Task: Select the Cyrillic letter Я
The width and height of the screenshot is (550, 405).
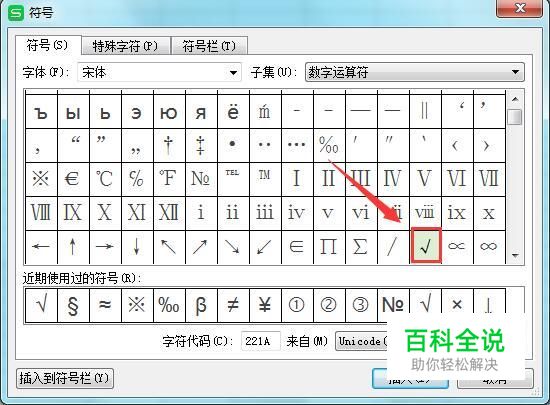Action: pyautogui.click(x=201, y=112)
